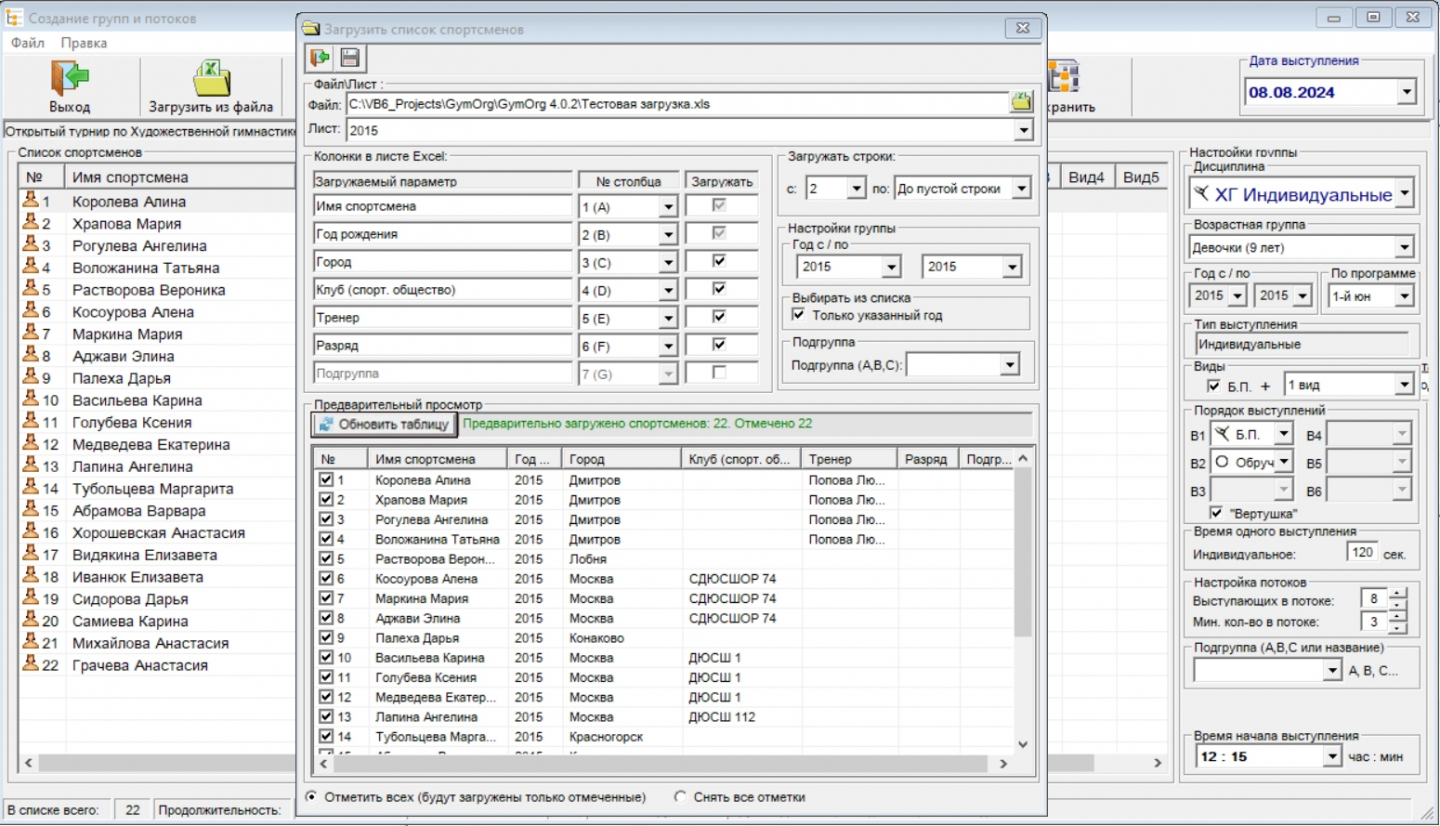Open the Лист sheet dropdown
This screenshot has height=826, width=1440.
pos(1022,130)
